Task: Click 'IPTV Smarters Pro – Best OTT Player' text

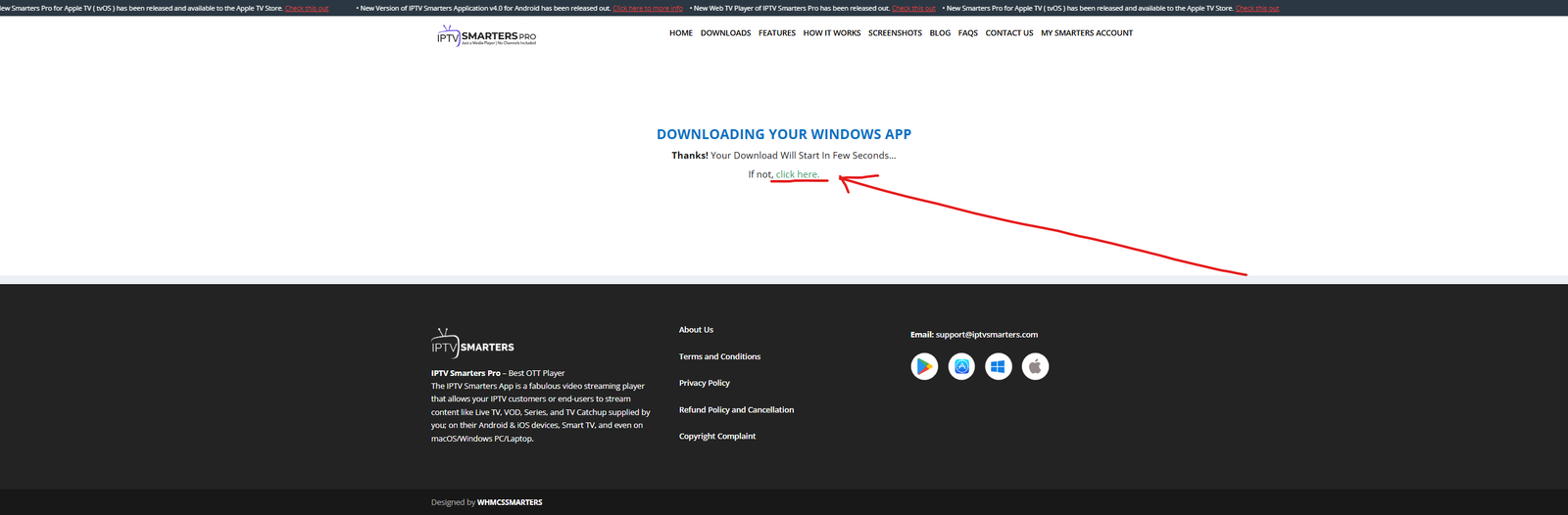Action: [498, 373]
